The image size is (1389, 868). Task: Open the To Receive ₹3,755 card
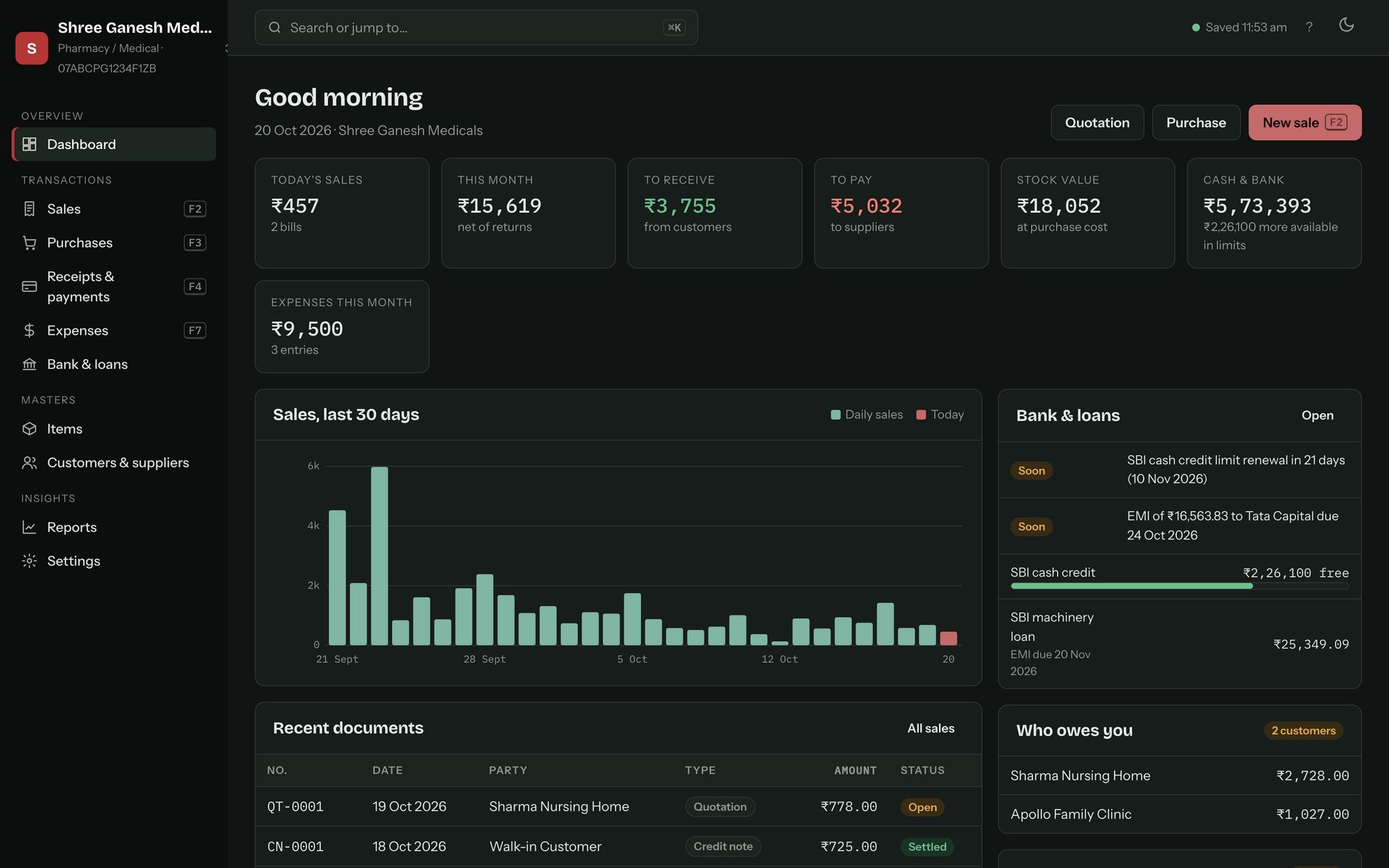pyautogui.click(x=715, y=213)
